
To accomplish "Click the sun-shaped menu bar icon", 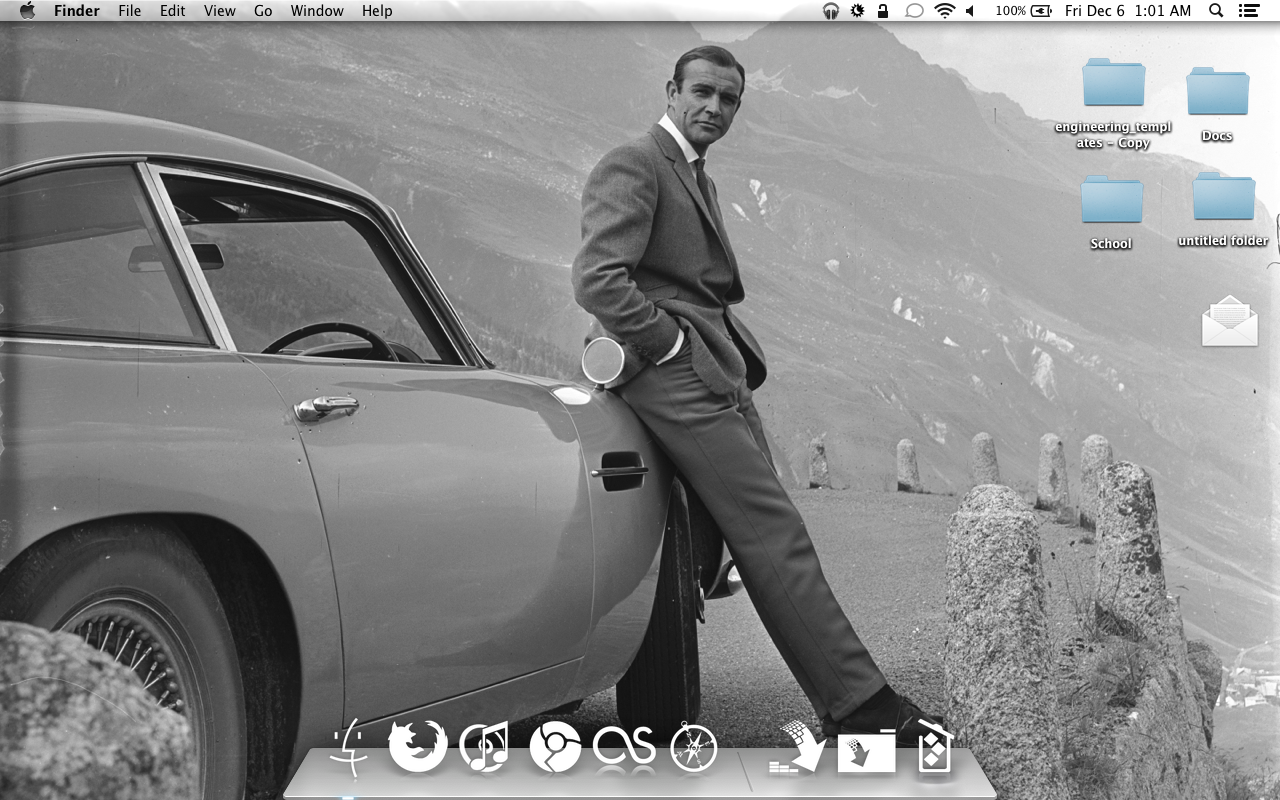I will pyautogui.click(x=857, y=11).
